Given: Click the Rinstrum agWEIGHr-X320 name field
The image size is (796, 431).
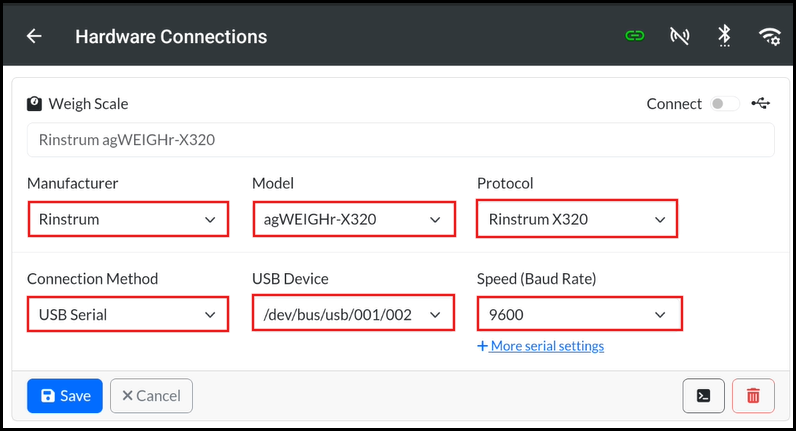Looking at the screenshot, I should pos(401,140).
